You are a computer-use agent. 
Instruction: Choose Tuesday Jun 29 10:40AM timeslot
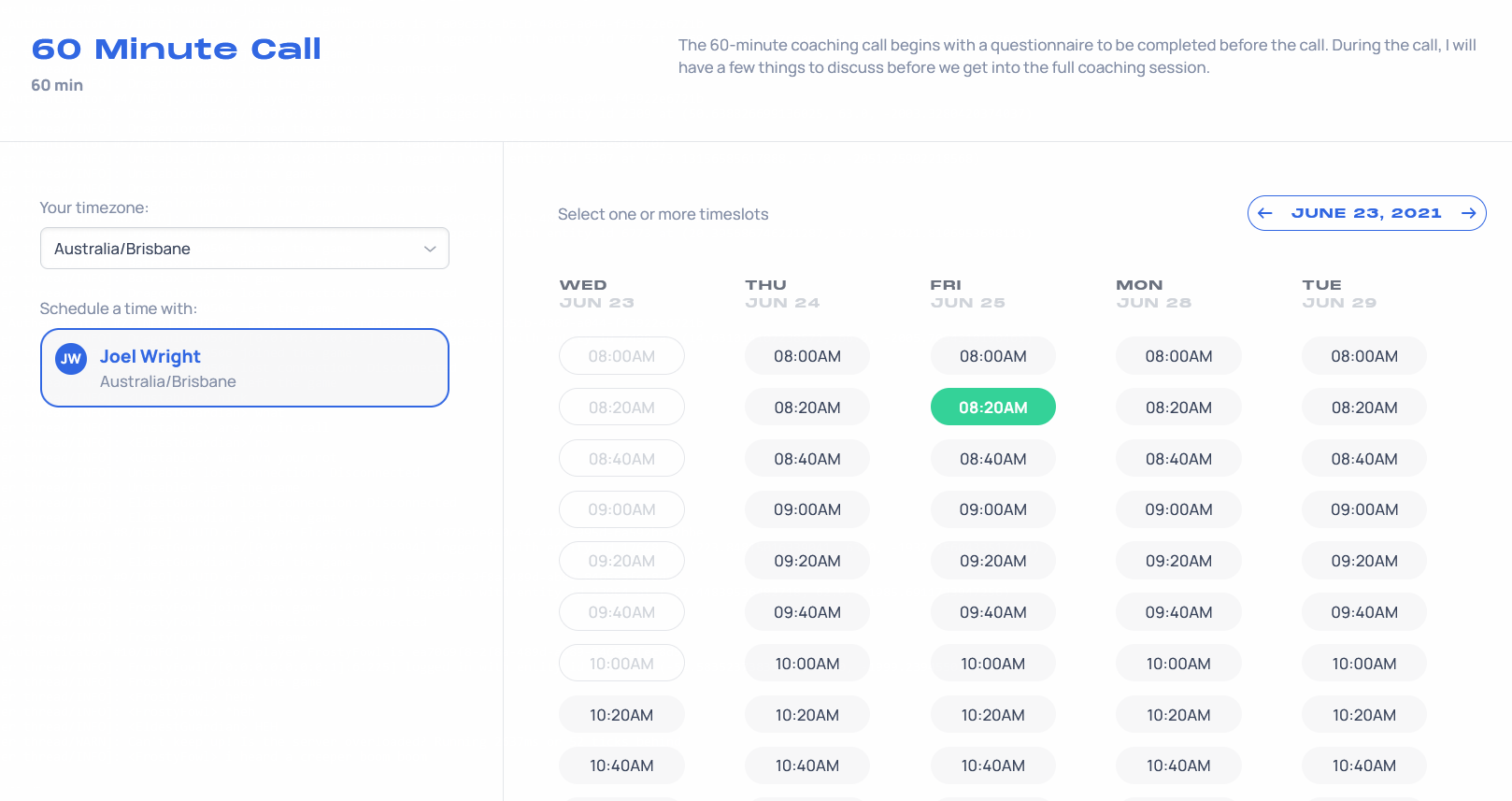coord(1364,765)
